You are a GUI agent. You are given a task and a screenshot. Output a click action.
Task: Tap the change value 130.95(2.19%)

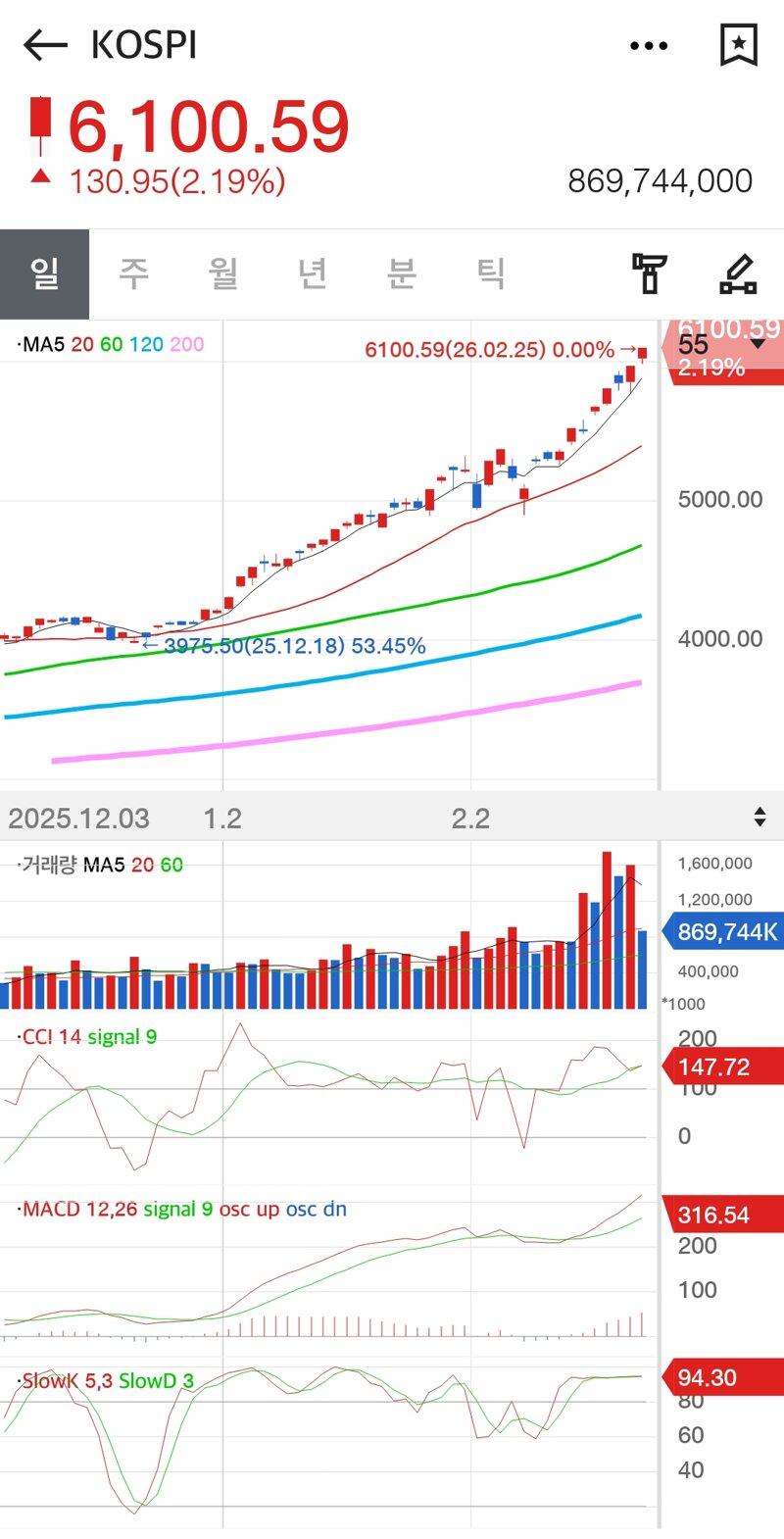click(x=177, y=181)
